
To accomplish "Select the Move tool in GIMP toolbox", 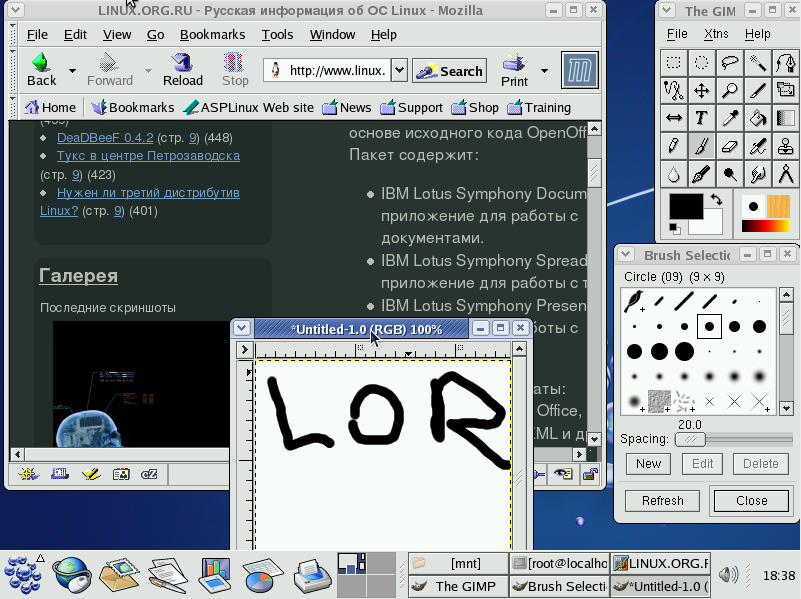I will [701, 91].
